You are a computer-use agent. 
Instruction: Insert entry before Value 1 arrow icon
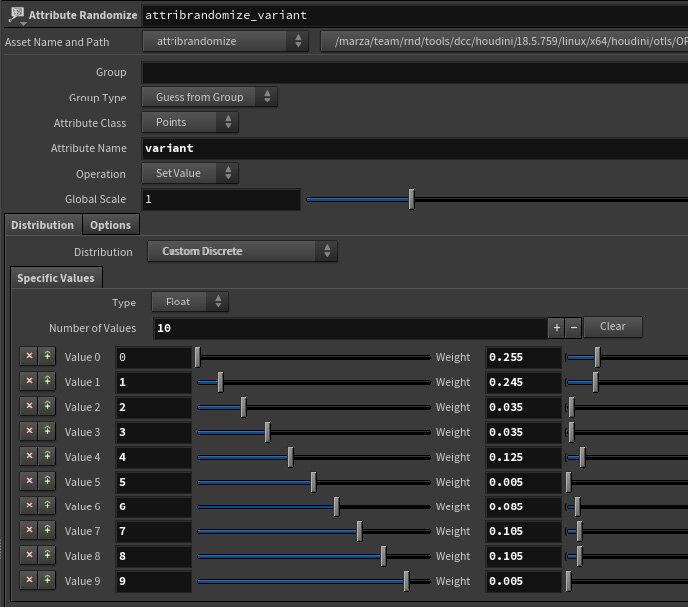46,382
